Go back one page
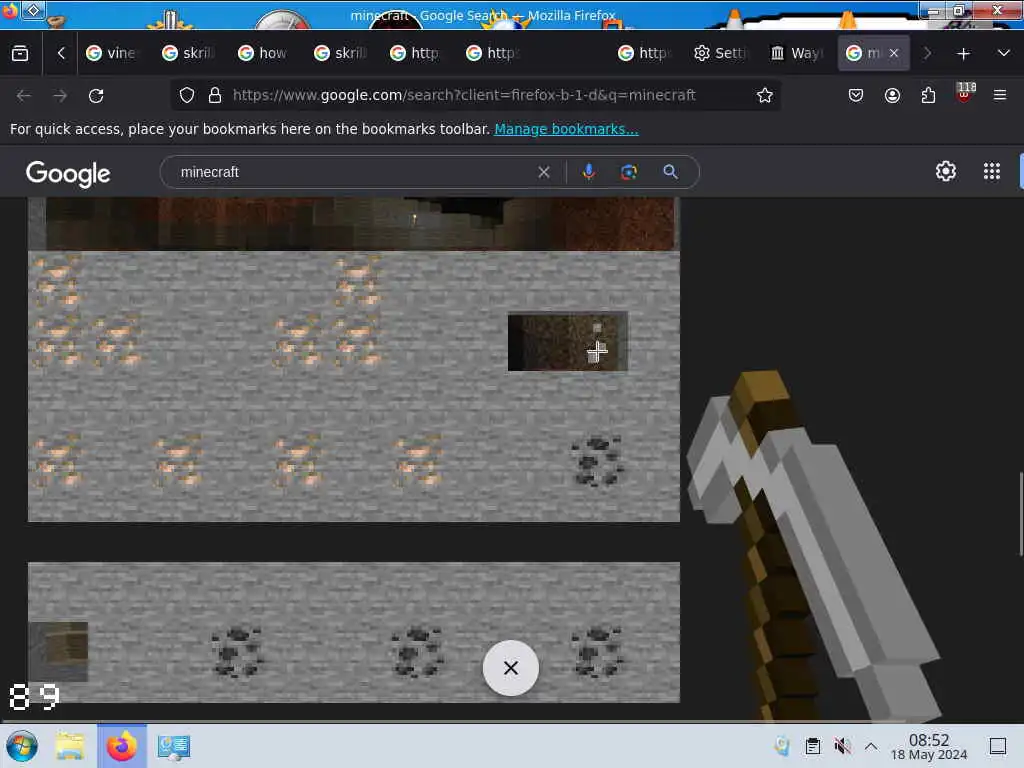This screenshot has width=1024, height=768. [x=24, y=96]
